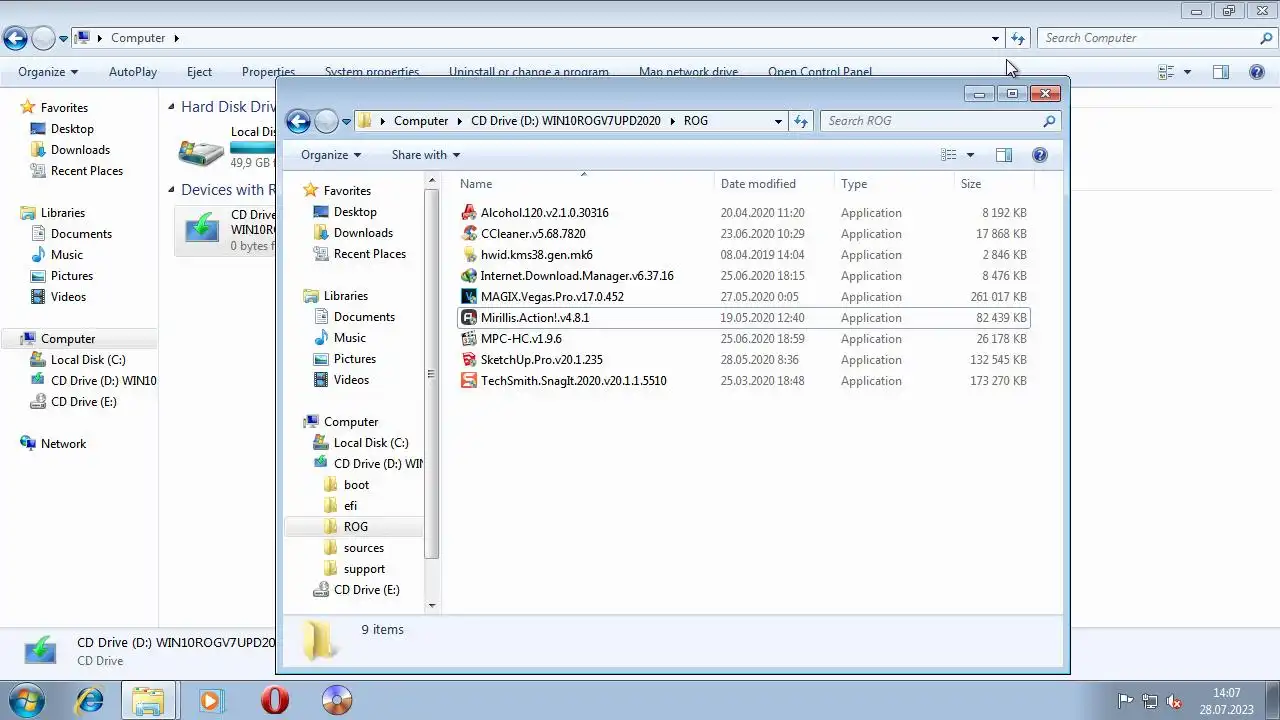Select Internet.Download.Manager file icon
The image size is (1280, 720).
pos(469,276)
